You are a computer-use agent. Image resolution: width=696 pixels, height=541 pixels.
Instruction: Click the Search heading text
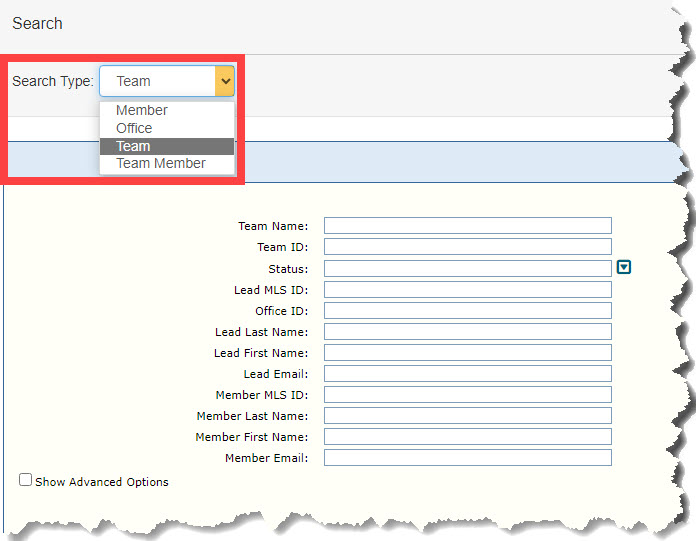coord(37,24)
